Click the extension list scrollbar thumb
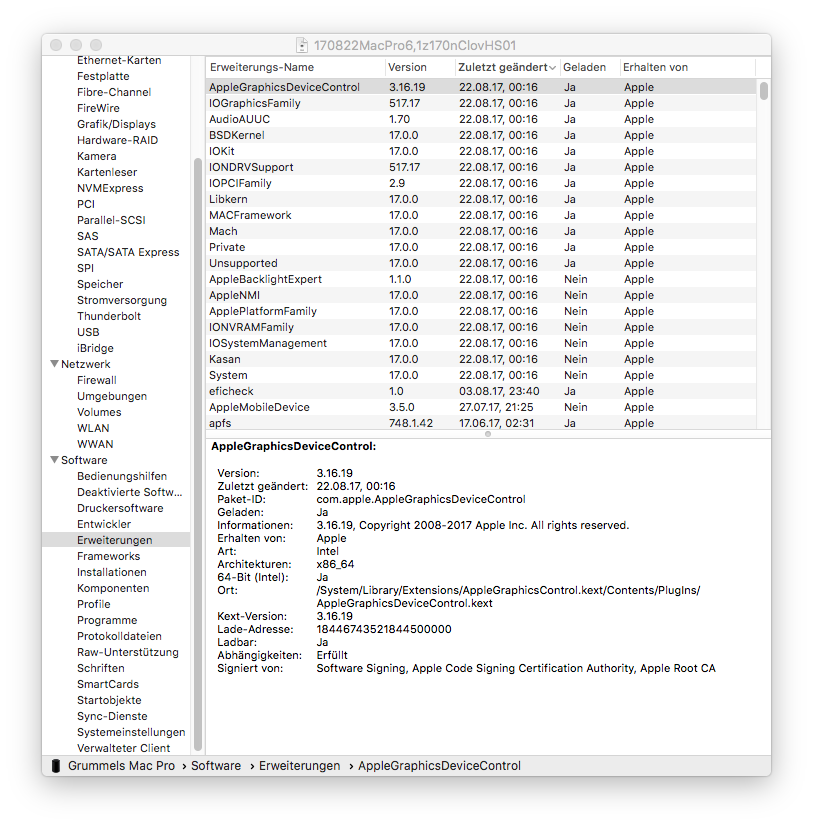This screenshot has height=826, width=813. pyautogui.click(x=763, y=91)
